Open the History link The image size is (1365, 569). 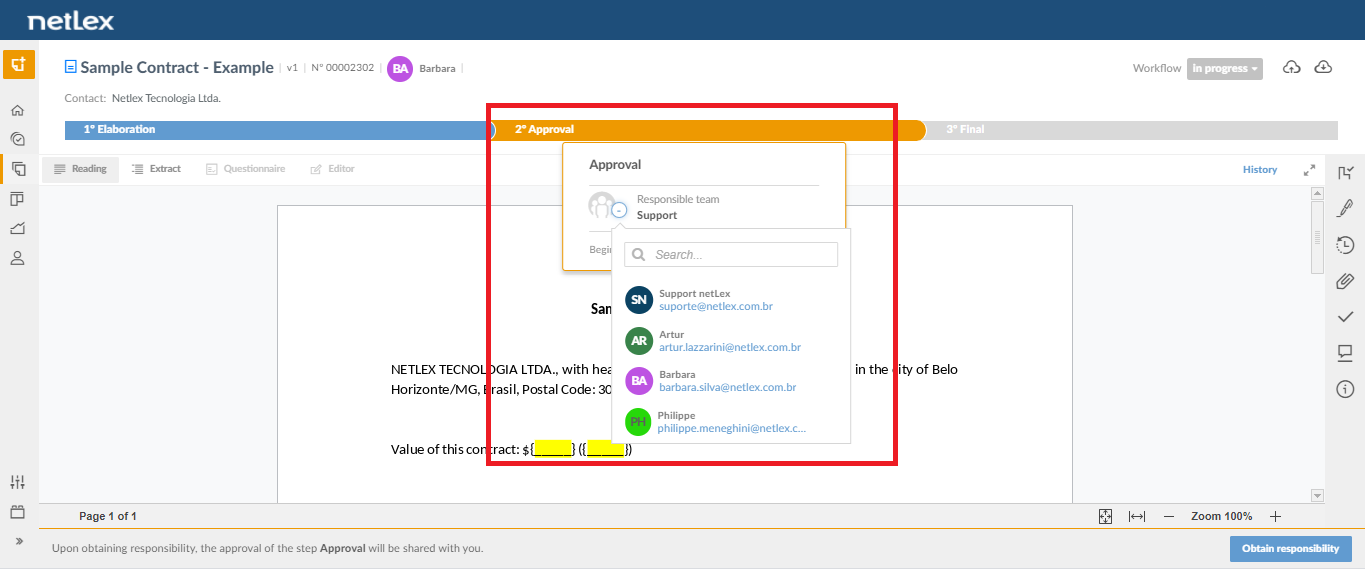click(x=1260, y=170)
